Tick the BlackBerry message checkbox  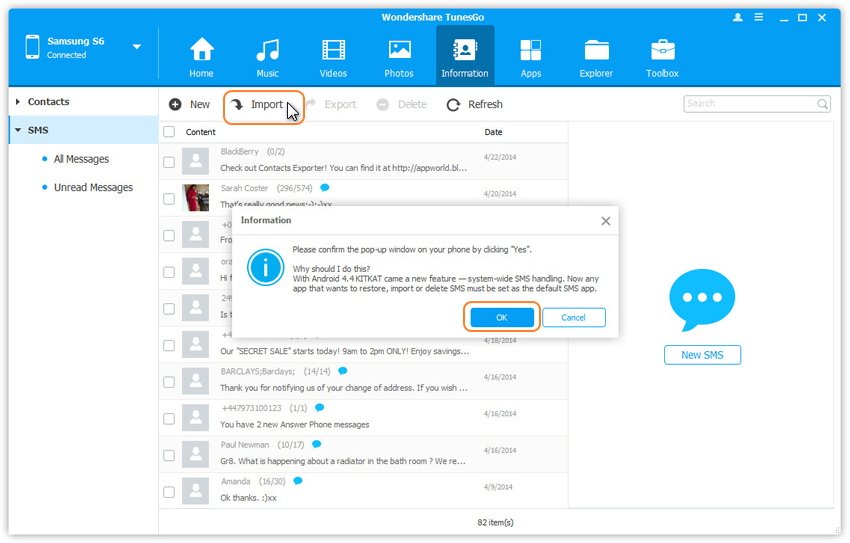tap(169, 162)
